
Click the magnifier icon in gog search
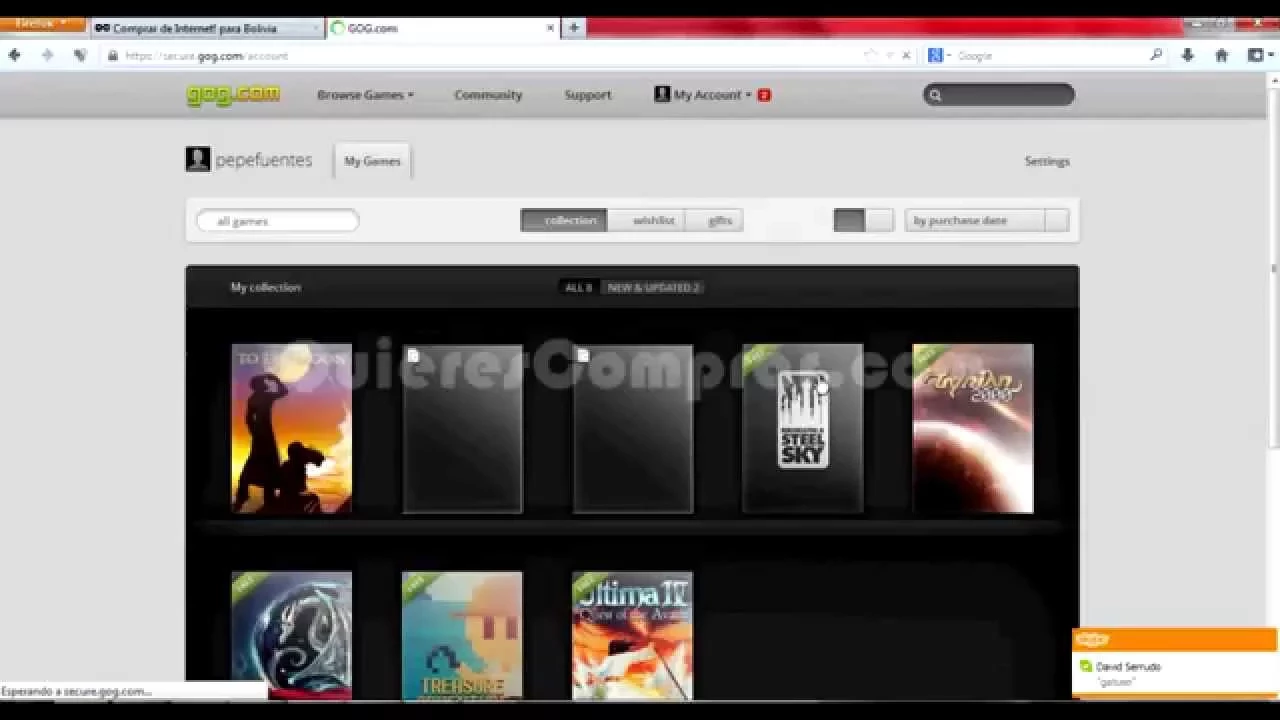(935, 95)
